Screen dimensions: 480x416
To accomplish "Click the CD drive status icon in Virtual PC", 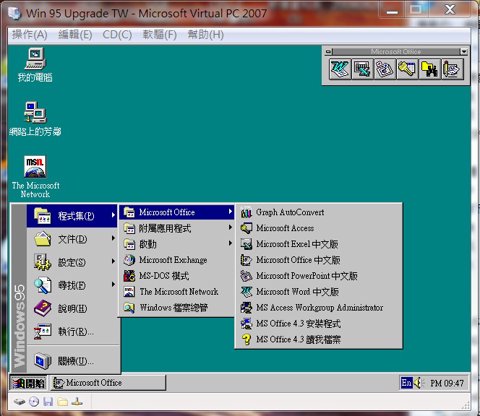I will click(x=34, y=402).
